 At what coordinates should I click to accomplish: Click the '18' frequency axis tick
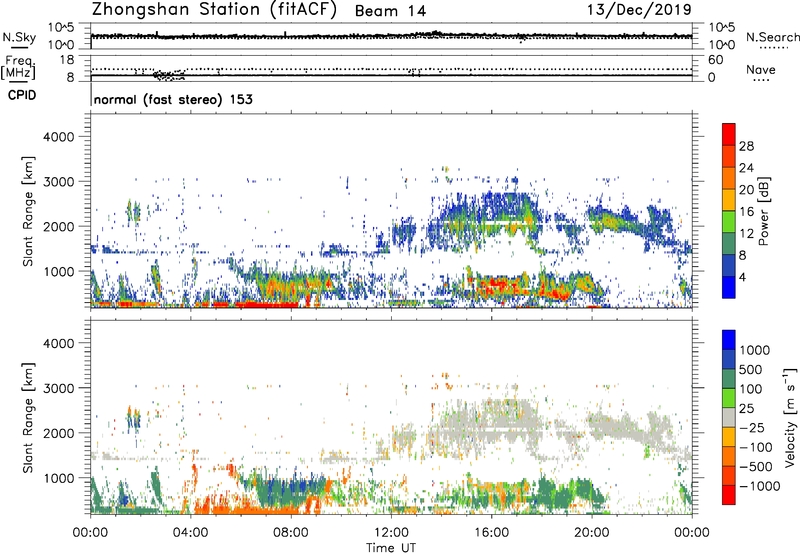tap(67, 60)
